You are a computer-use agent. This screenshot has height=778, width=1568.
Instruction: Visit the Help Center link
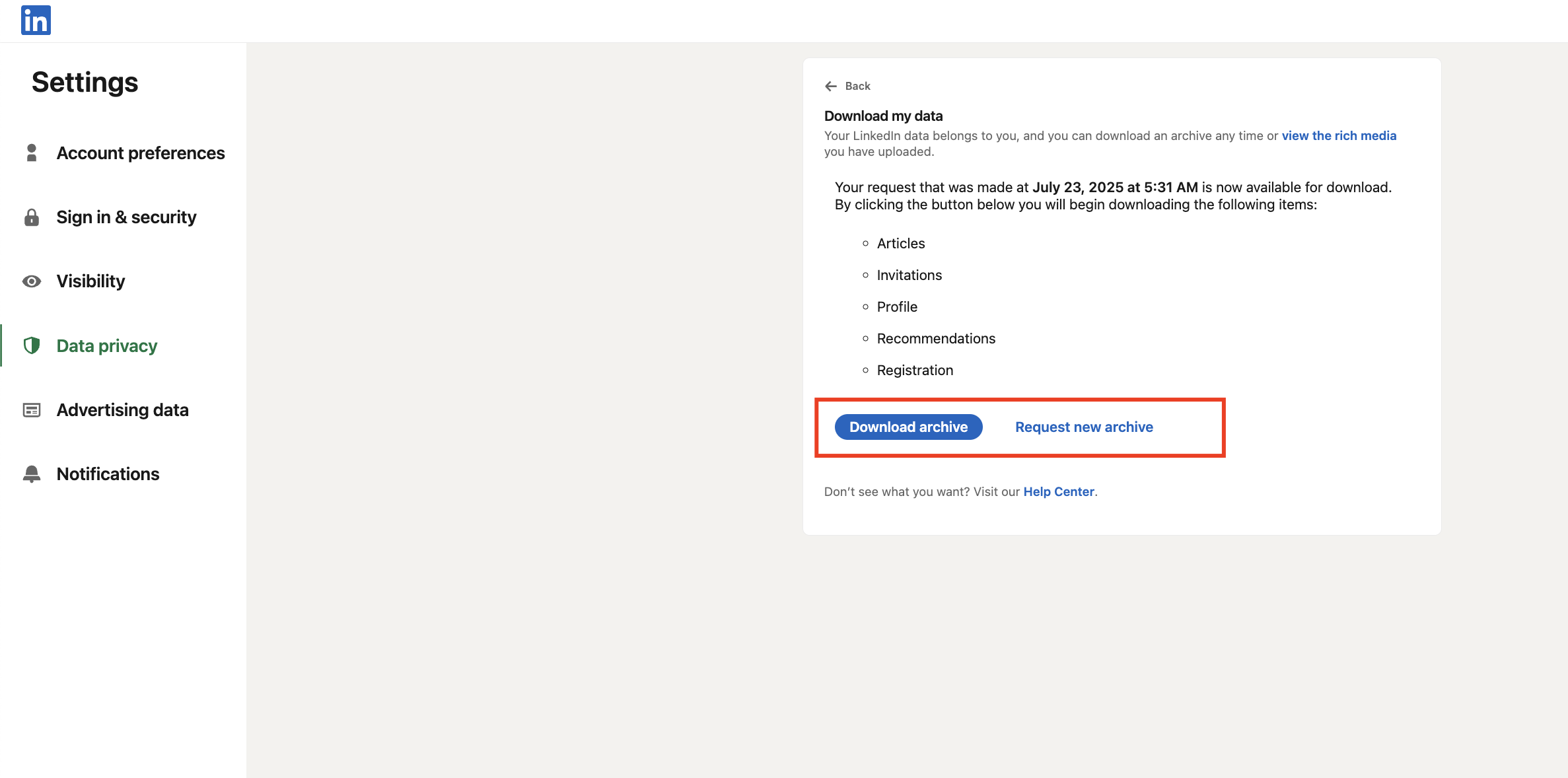pyautogui.click(x=1058, y=491)
